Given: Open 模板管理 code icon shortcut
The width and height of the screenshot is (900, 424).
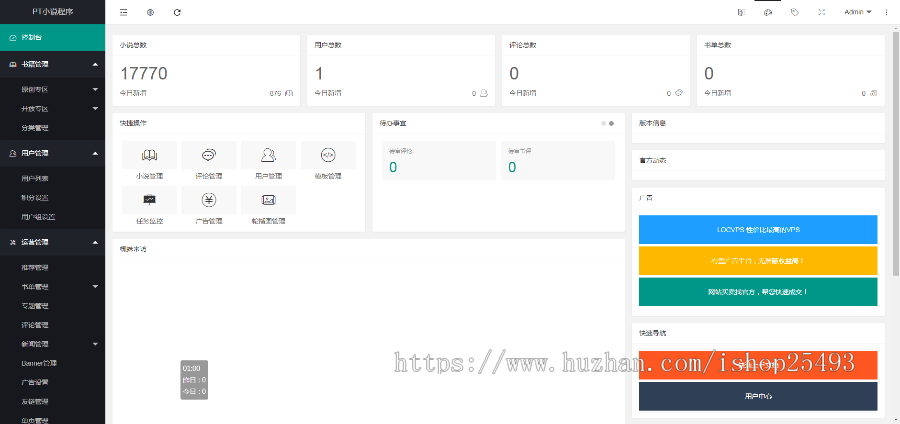Looking at the screenshot, I should coord(328,155).
